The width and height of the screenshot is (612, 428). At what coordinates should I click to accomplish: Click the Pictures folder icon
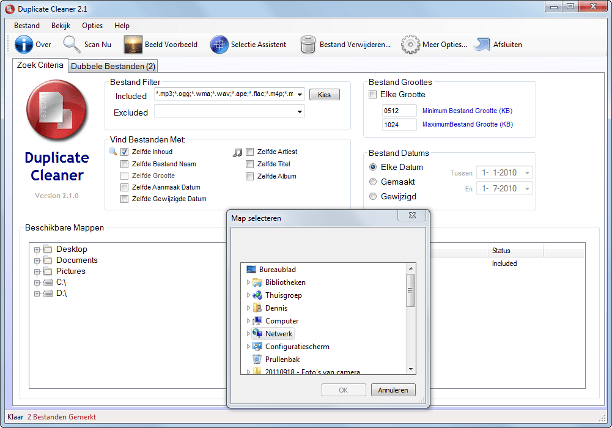coord(48,271)
